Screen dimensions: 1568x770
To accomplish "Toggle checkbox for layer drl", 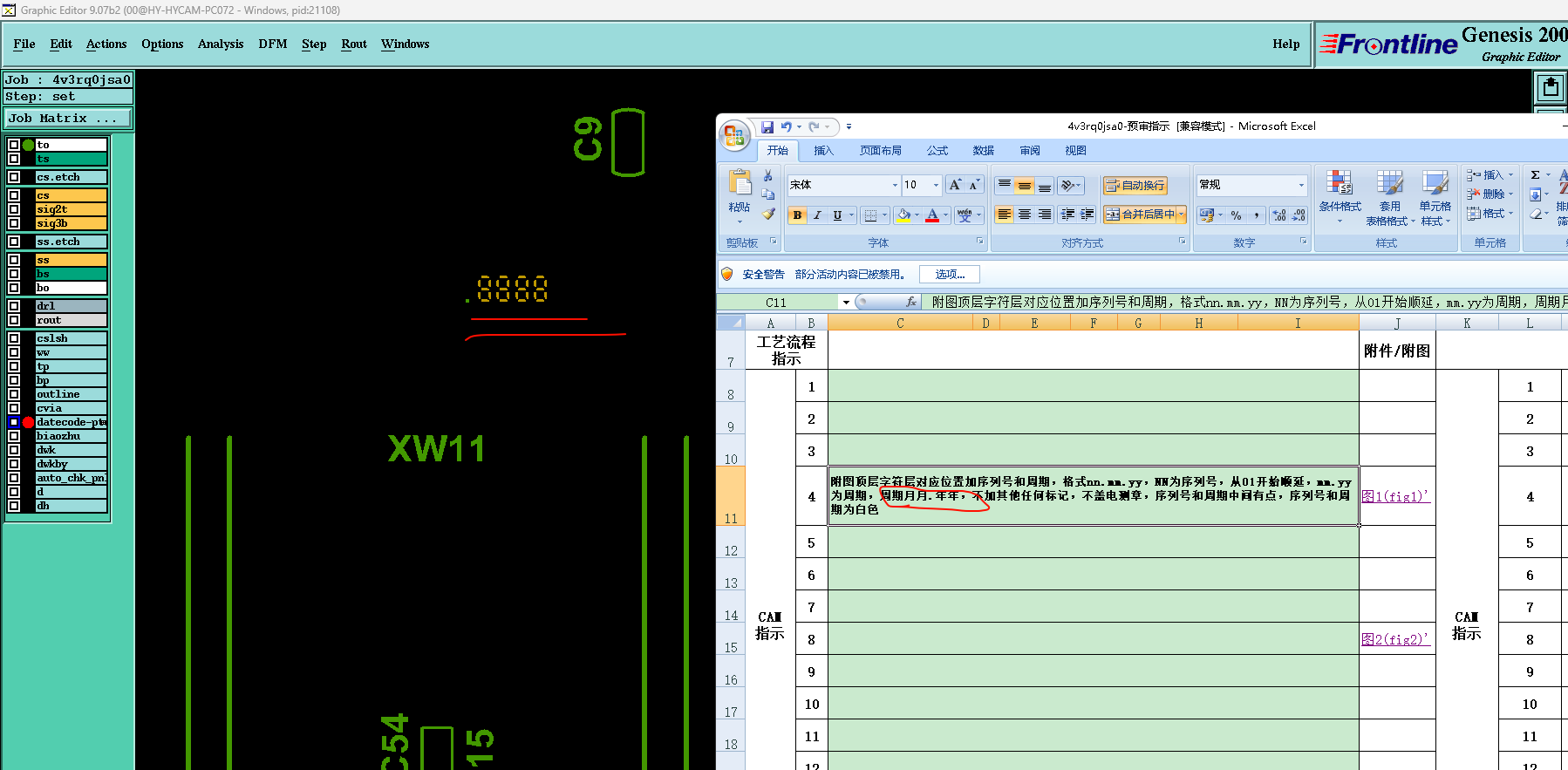I will click(14, 306).
